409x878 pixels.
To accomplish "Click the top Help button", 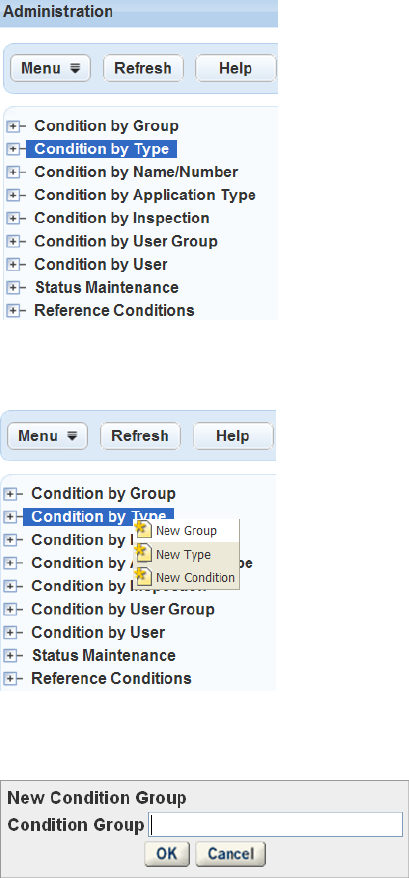I will click(235, 68).
